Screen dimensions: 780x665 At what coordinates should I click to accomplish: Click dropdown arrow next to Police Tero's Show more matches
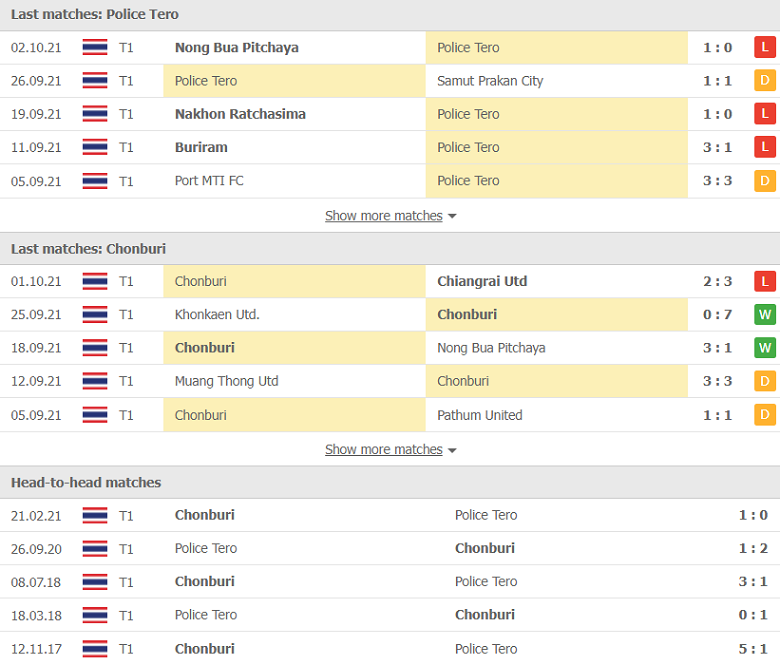[x=452, y=216]
